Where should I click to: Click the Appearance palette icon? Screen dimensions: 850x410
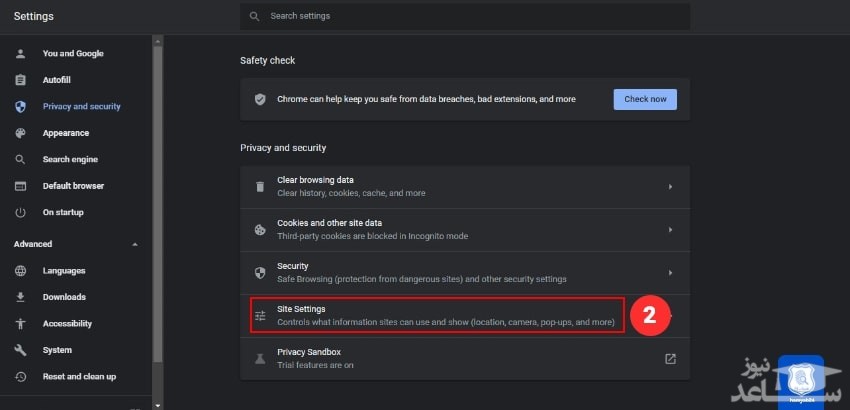pyautogui.click(x=20, y=133)
